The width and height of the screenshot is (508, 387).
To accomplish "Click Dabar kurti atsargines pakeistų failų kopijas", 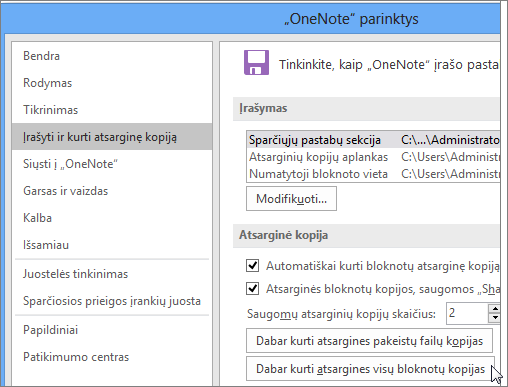I will (x=369, y=341).
